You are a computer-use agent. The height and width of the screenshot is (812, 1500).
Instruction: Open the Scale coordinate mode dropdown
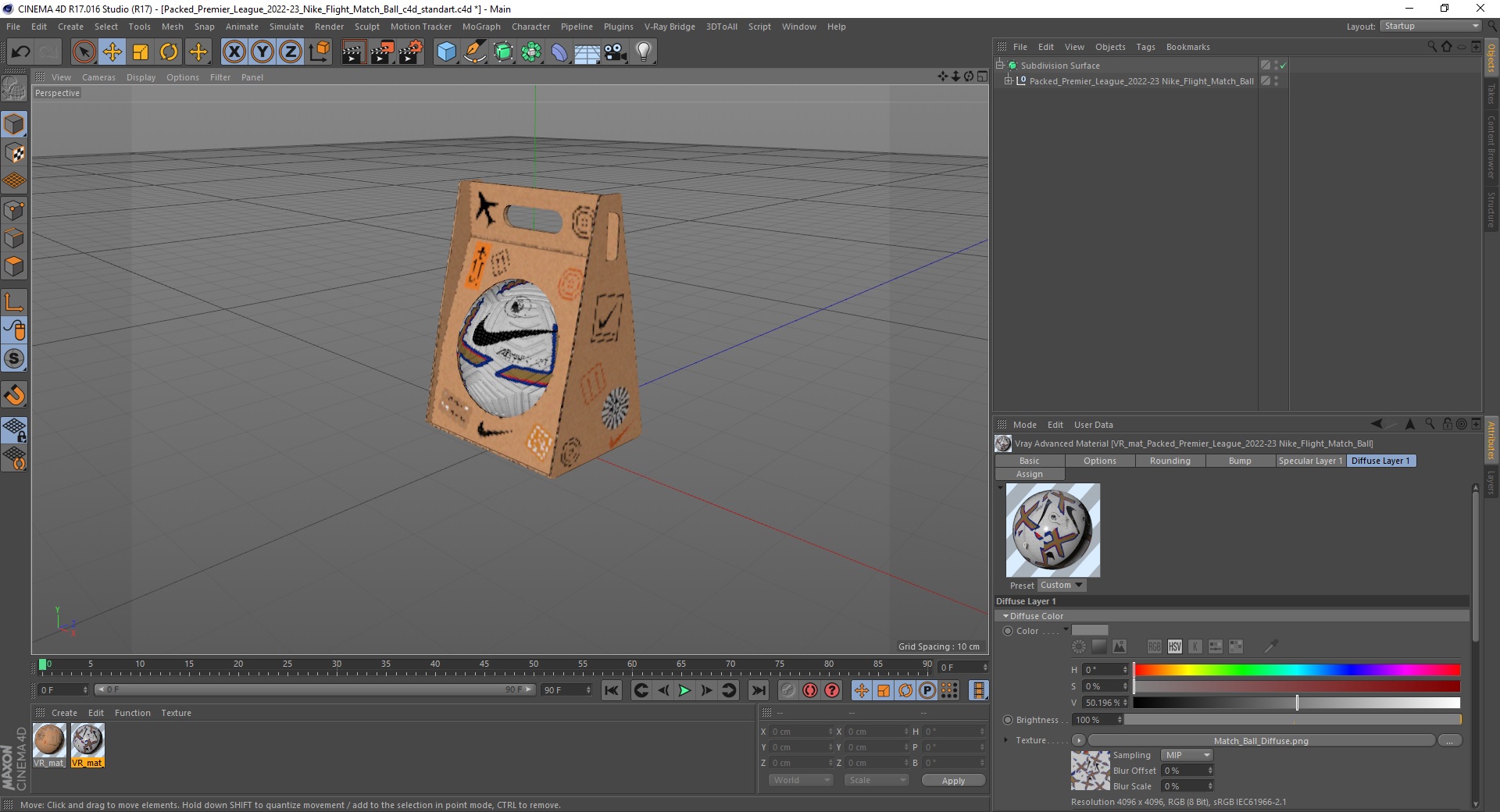pyautogui.click(x=876, y=780)
